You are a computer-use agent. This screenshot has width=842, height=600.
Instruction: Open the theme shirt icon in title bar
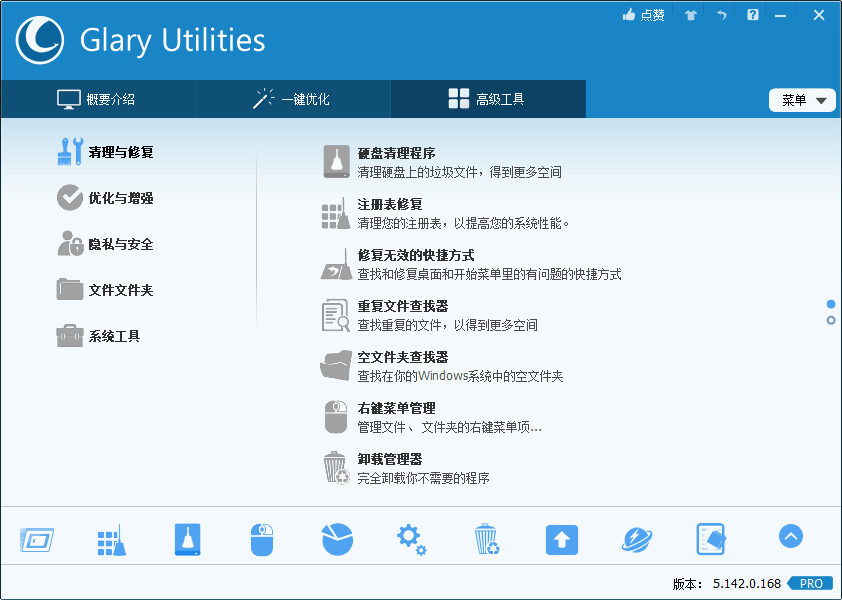pyautogui.click(x=689, y=15)
